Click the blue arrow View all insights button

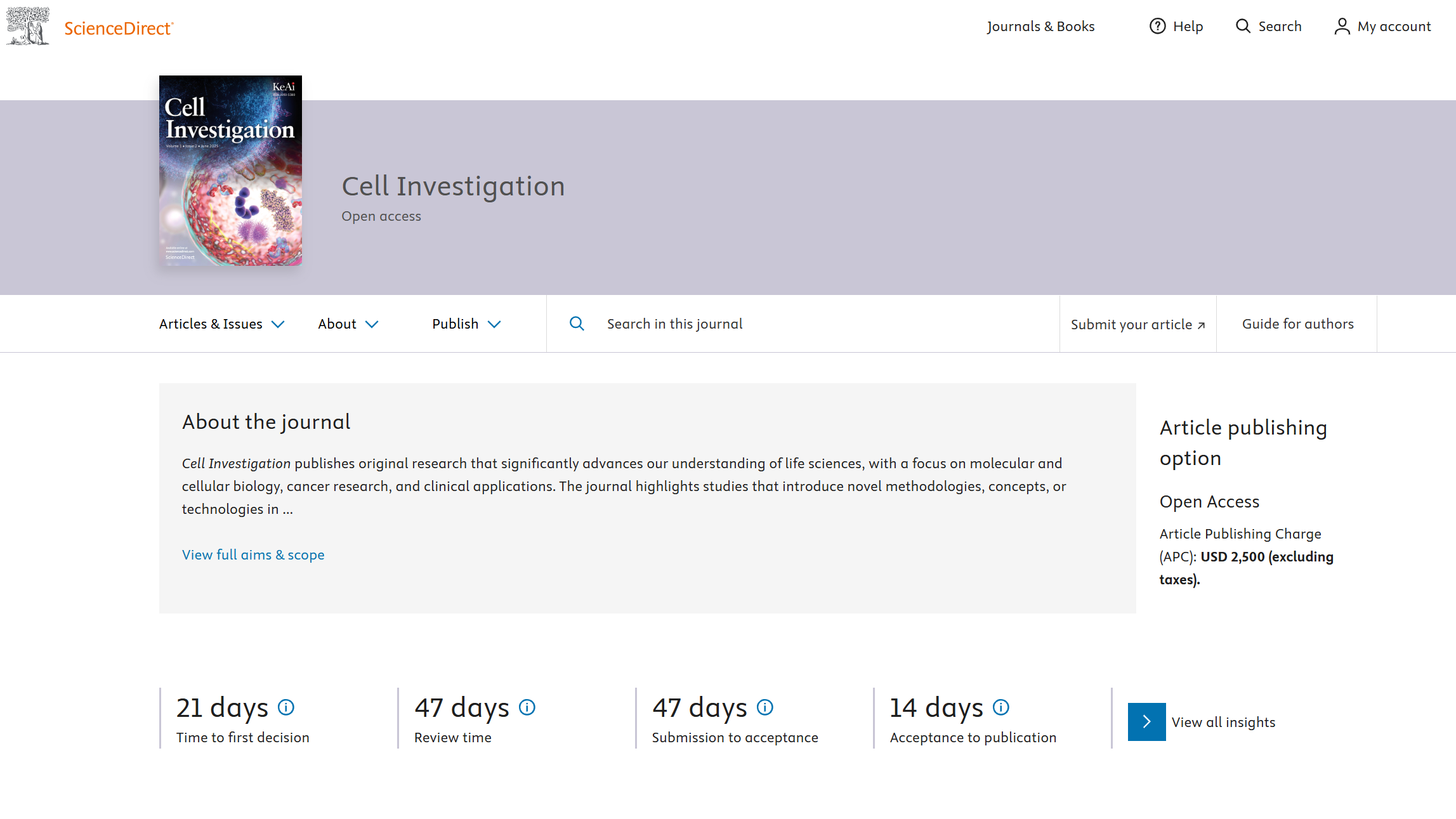1146,721
